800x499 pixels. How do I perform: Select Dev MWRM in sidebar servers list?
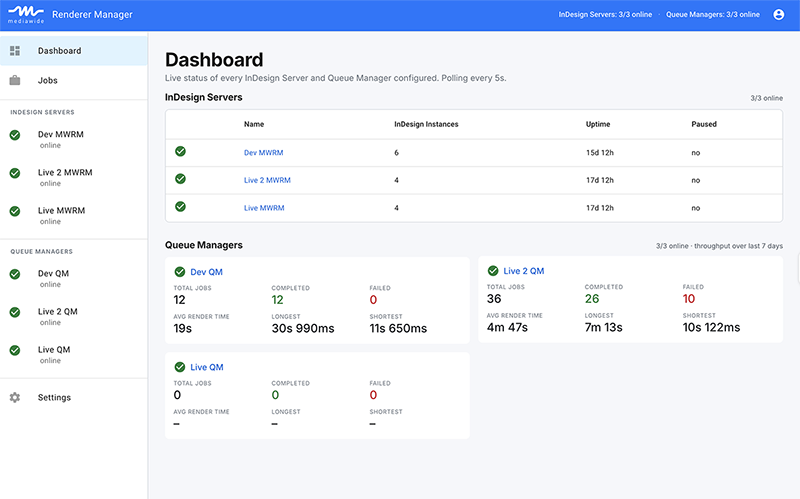73,139
